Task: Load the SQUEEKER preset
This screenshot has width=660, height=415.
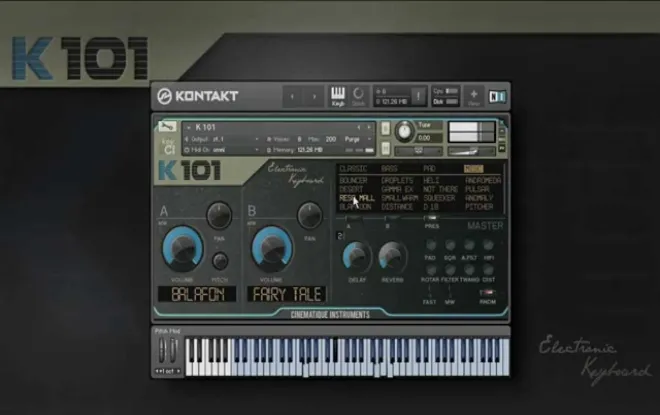Action: 439,198
